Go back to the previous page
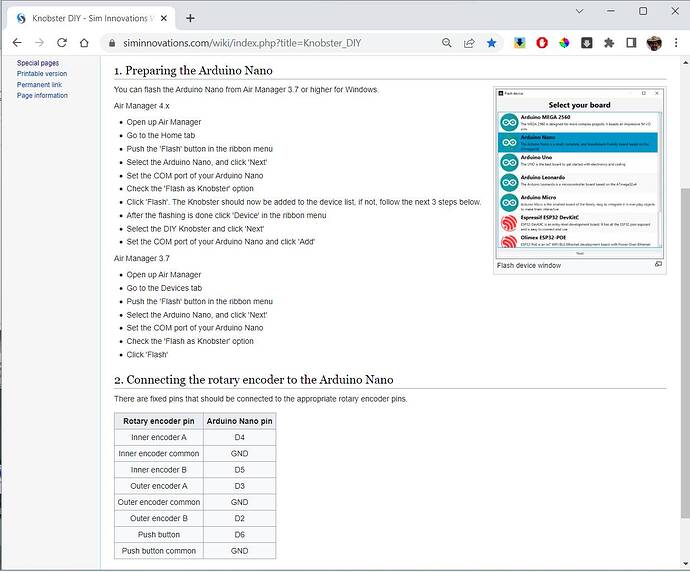Viewport: 690px width, 572px height. [17, 43]
